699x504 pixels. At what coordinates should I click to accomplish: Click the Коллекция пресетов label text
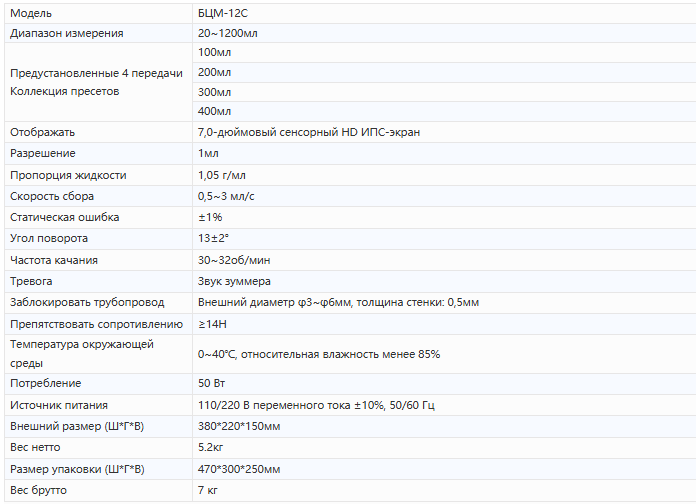[x=64, y=91]
